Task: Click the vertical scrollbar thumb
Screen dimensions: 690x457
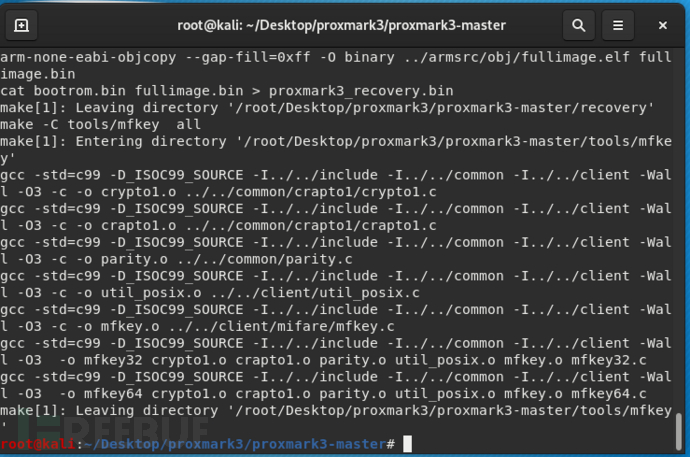Action: tap(682, 430)
